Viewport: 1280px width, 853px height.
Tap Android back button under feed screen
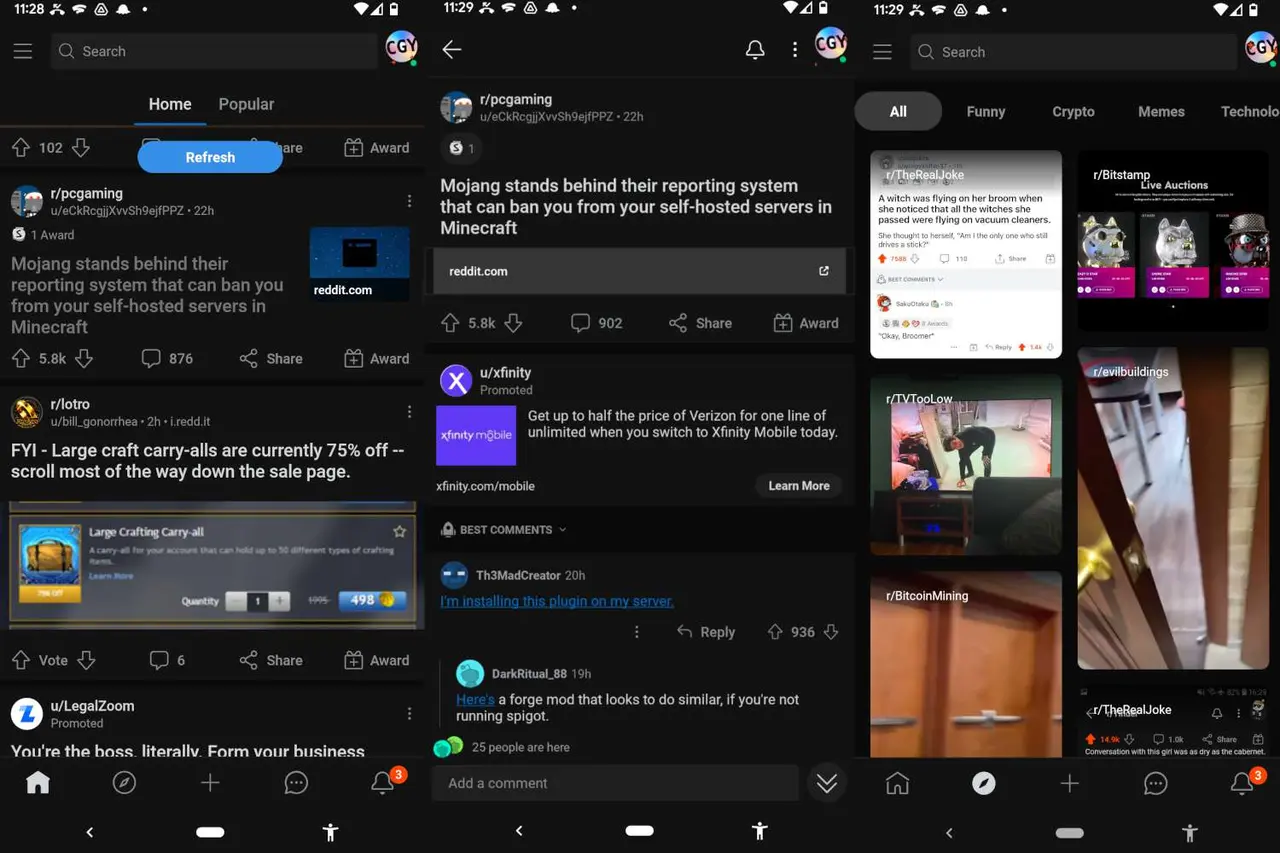coord(89,832)
